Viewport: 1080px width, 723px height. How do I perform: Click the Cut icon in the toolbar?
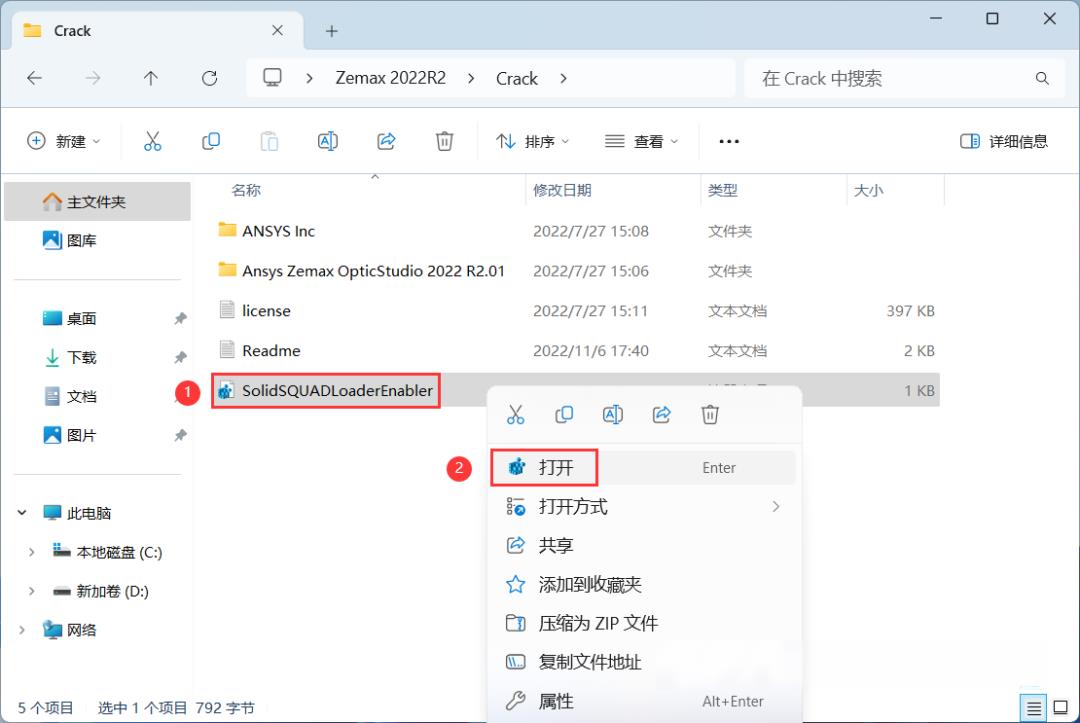coord(152,141)
